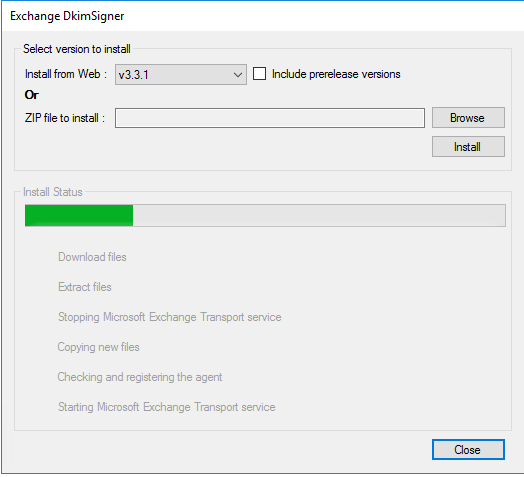Click the 'Install from Web :' label
524x477 pixels.
pos(66,74)
